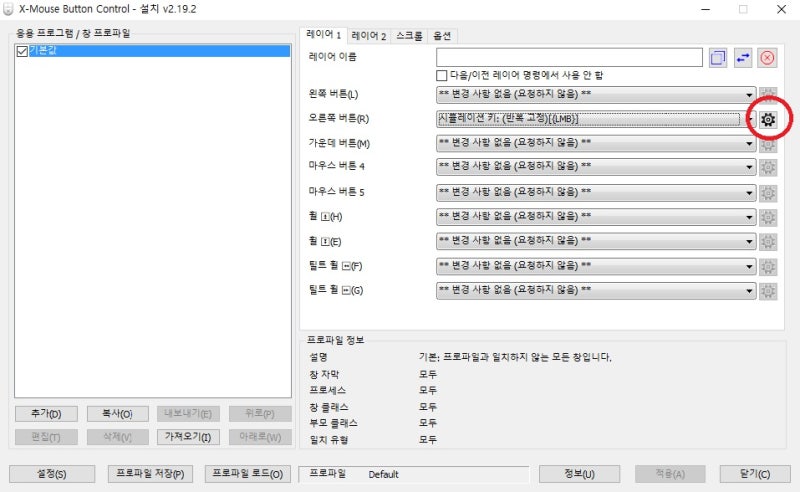Open the 왼쪽 버튼(L) dropdown
Image resolution: width=800 pixels, height=492 pixels.
tap(596, 94)
